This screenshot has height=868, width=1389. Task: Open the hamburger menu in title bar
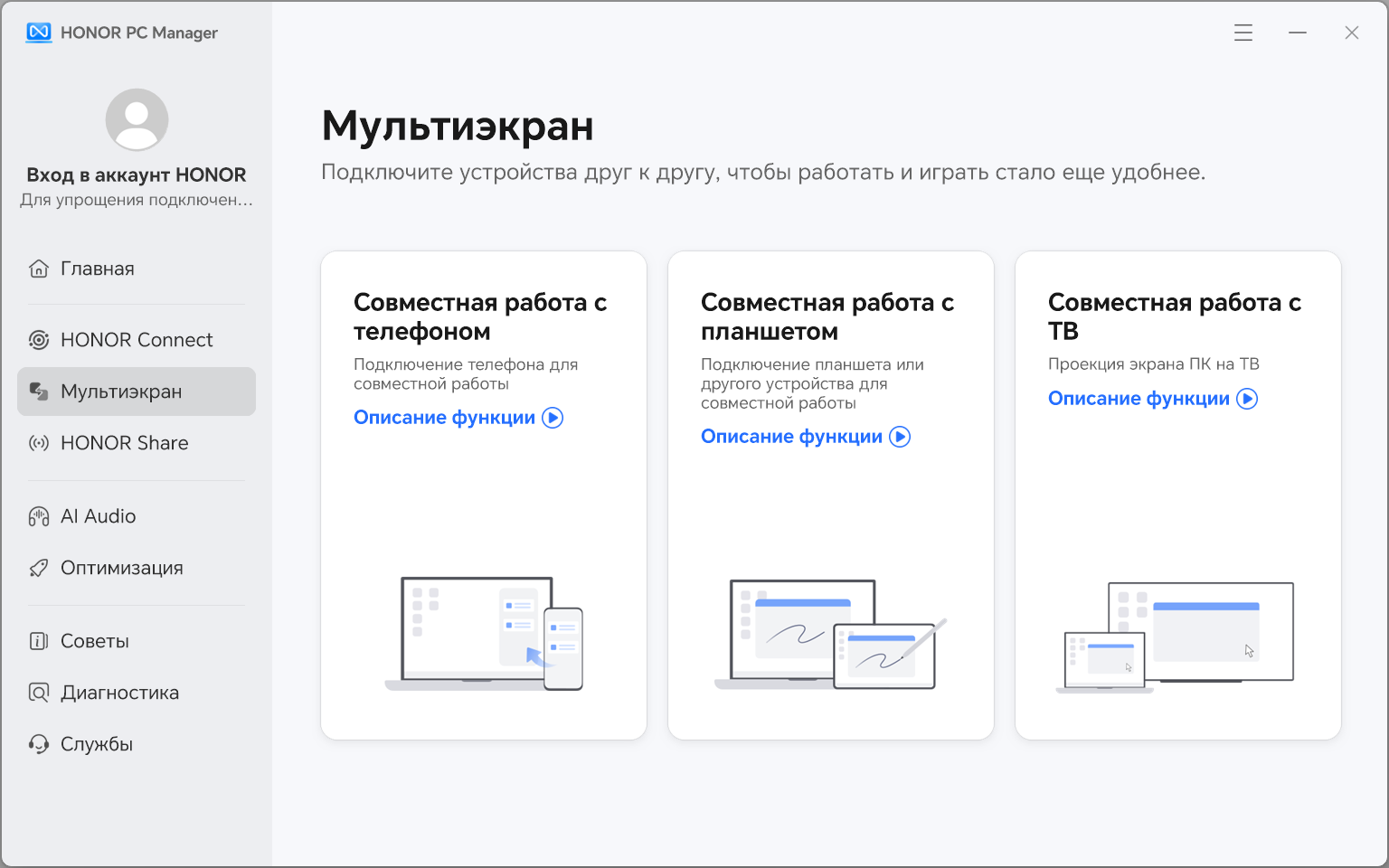click(x=1243, y=33)
